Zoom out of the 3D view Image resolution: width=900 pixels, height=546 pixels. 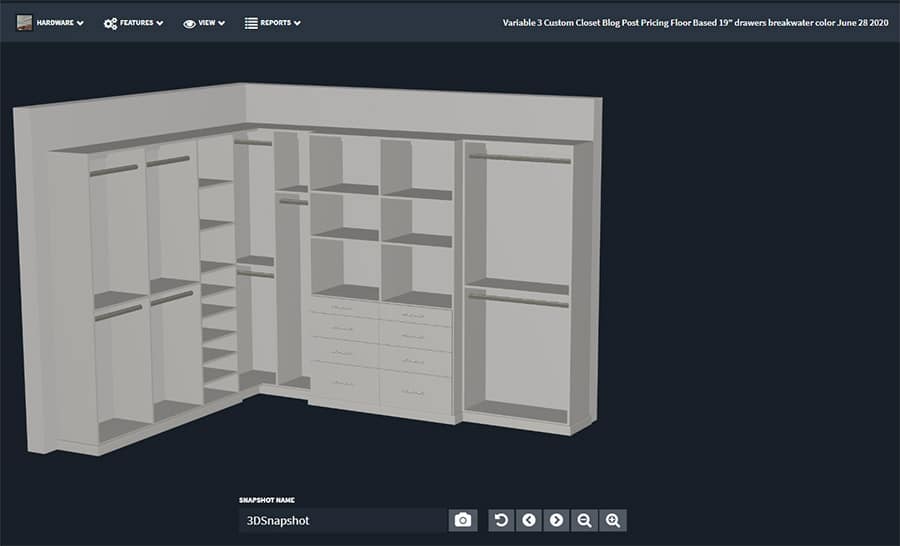(584, 520)
